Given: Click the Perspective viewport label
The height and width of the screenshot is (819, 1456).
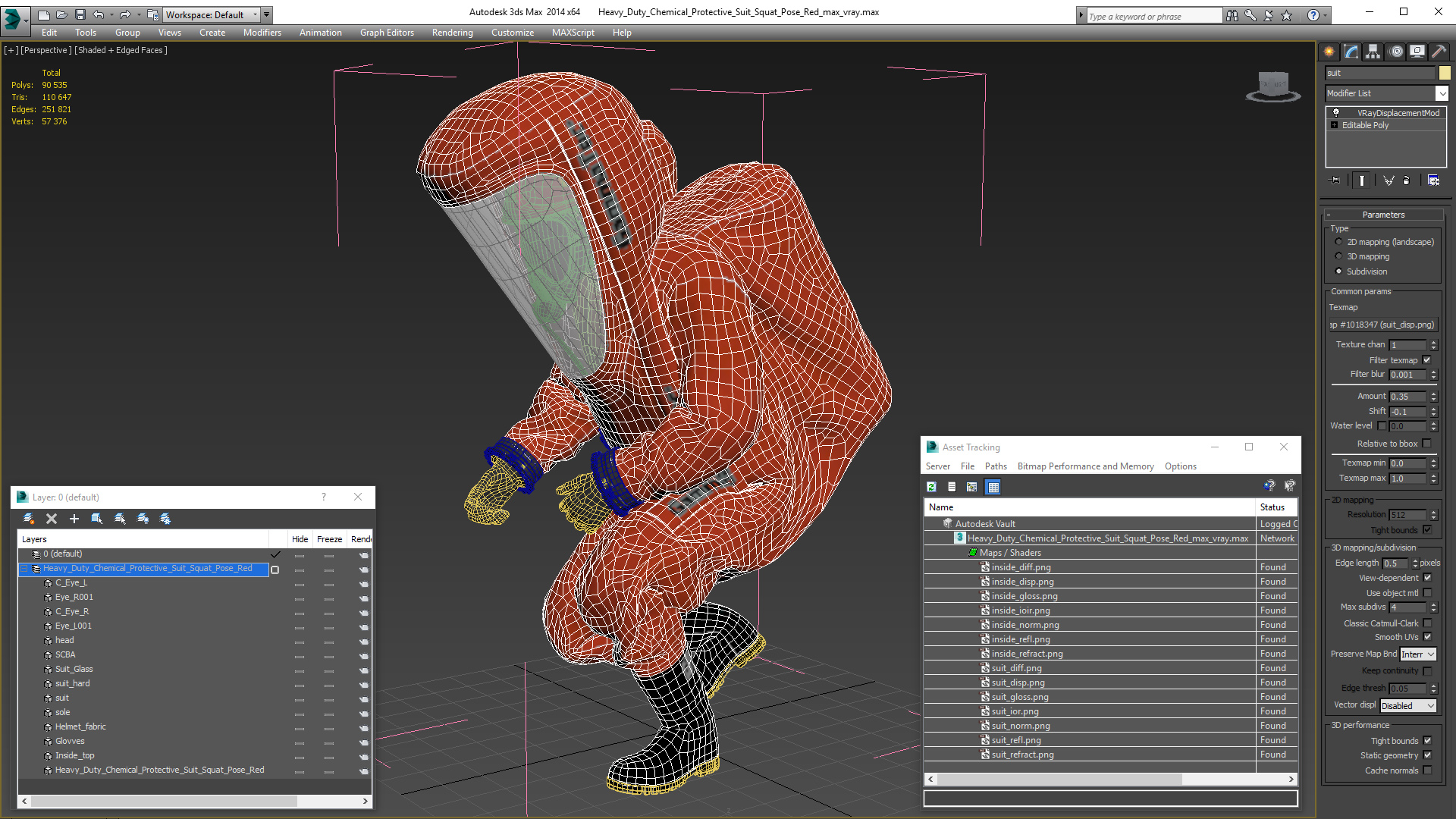Looking at the screenshot, I should click(46, 50).
